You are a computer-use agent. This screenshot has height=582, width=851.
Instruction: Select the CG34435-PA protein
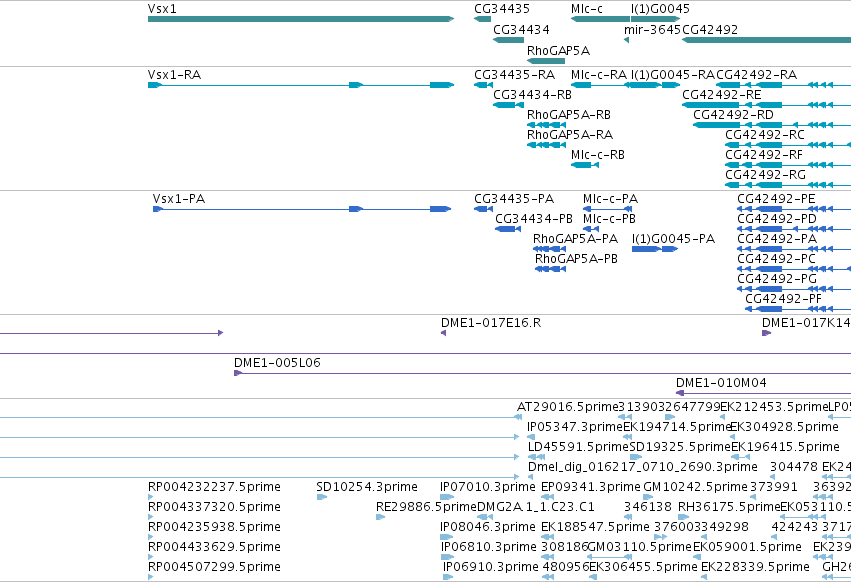pos(483,209)
